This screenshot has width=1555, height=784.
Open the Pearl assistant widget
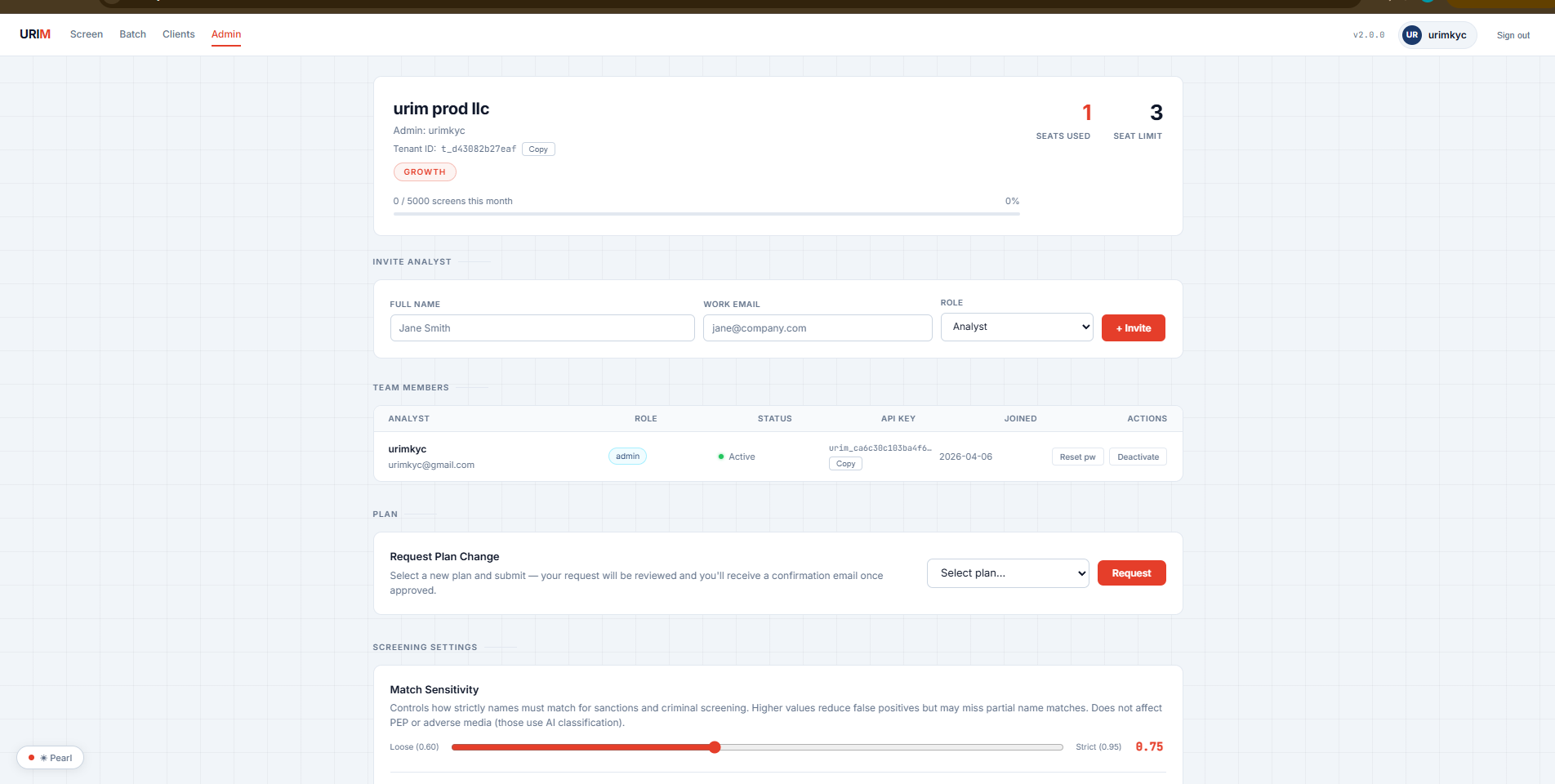coord(51,758)
